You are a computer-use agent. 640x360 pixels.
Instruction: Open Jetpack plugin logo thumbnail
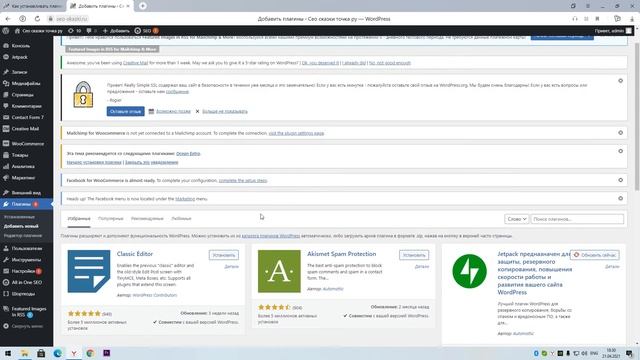pos(469,271)
